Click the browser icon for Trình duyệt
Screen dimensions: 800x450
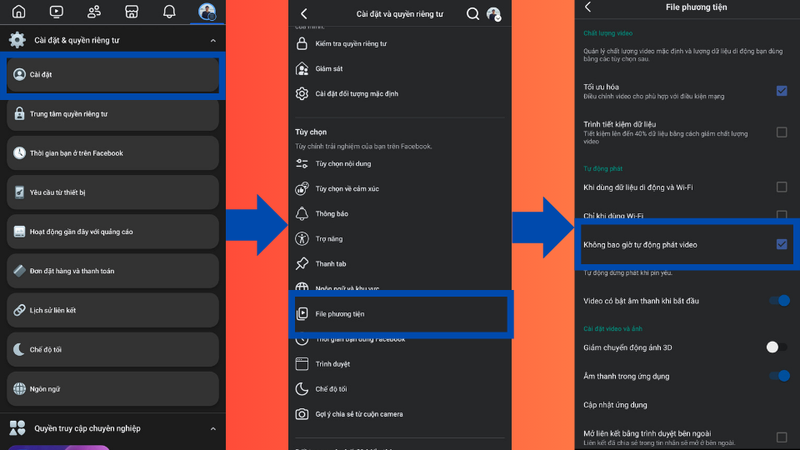click(x=302, y=364)
